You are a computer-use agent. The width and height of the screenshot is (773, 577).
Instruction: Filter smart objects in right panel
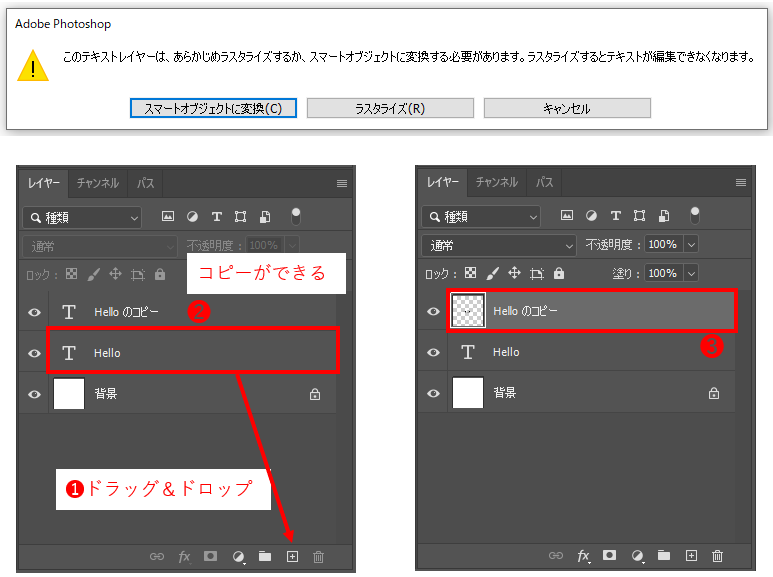[x=664, y=216]
